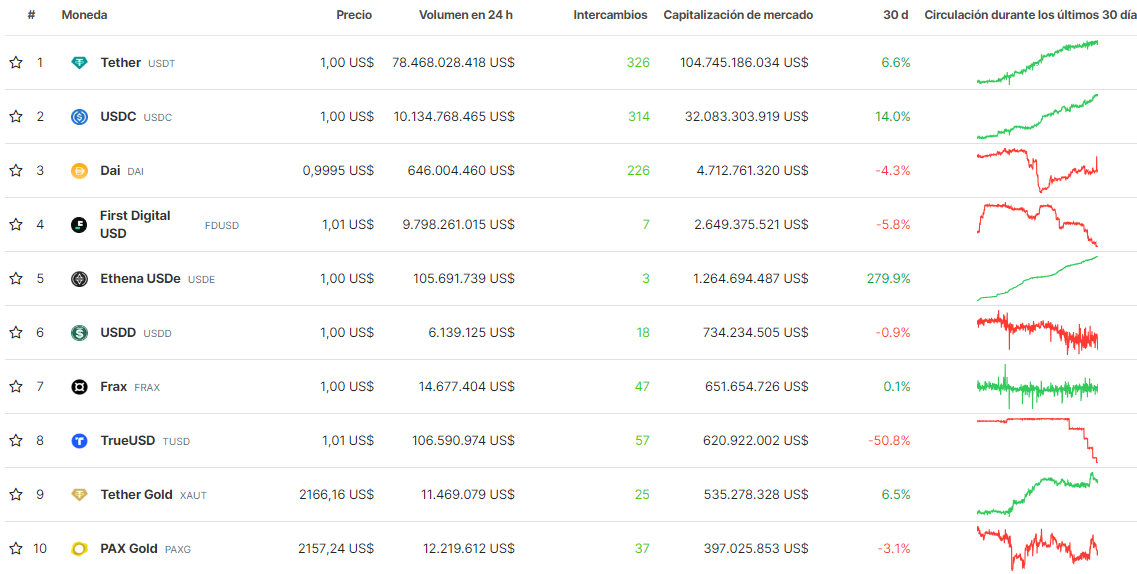
Task: Click the Frax coin logo icon
Action: point(80,387)
